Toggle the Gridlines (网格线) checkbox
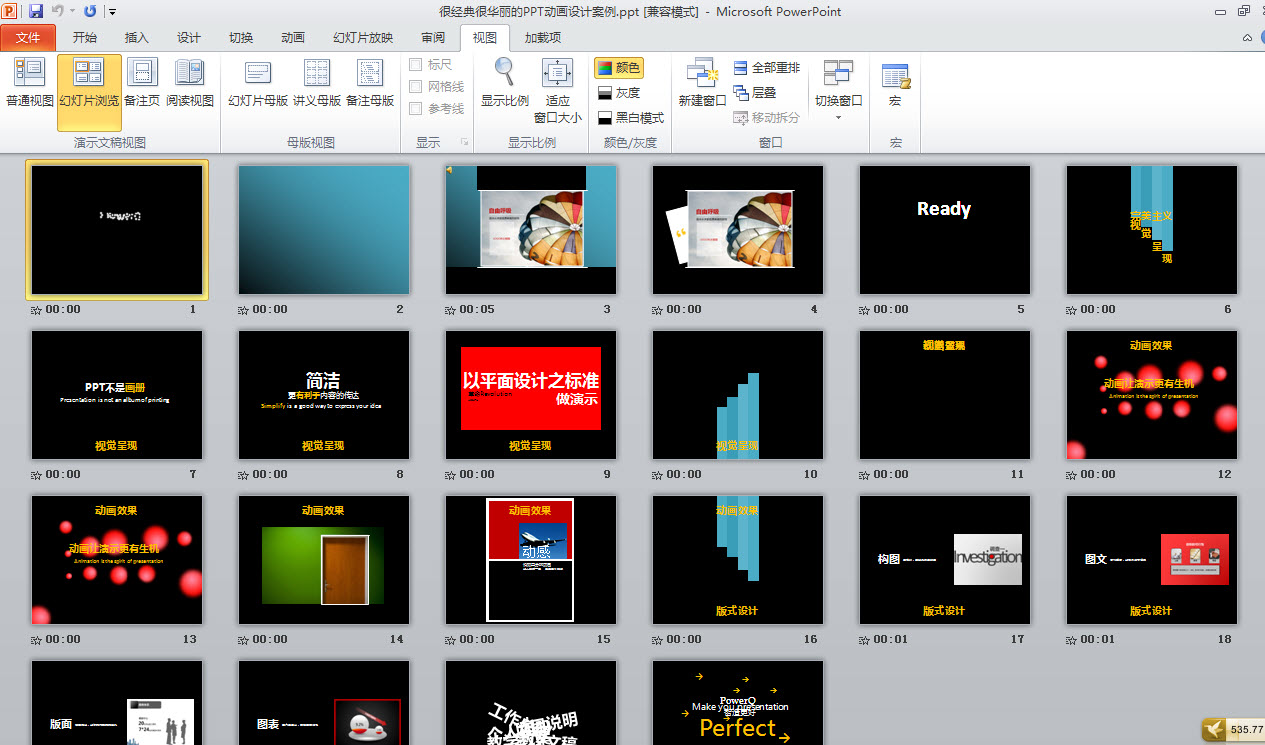The height and width of the screenshot is (745, 1265). (416, 87)
